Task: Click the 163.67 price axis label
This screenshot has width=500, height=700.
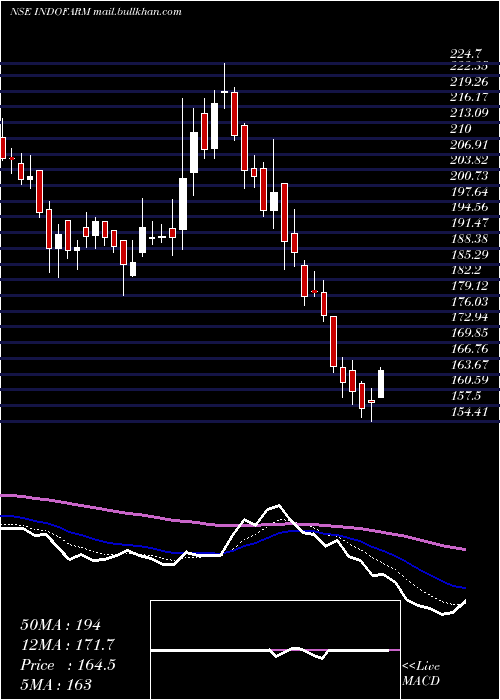Action: [x=471, y=365]
